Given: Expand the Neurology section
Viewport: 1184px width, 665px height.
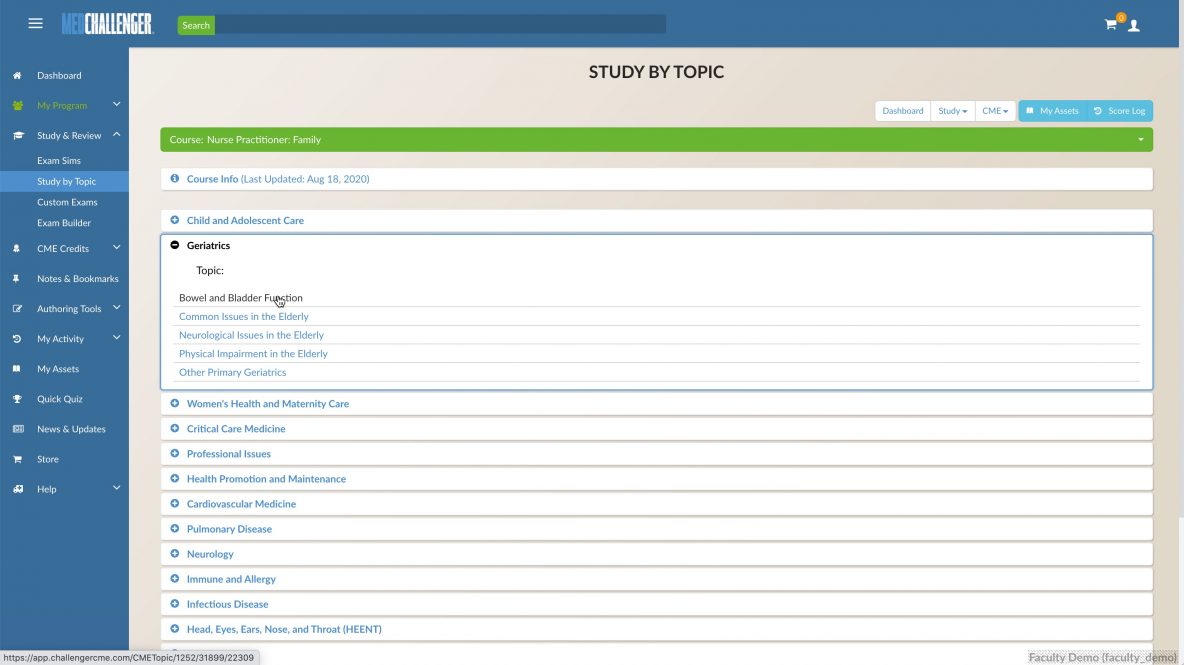Looking at the screenshot, I should tap(656, 554).
